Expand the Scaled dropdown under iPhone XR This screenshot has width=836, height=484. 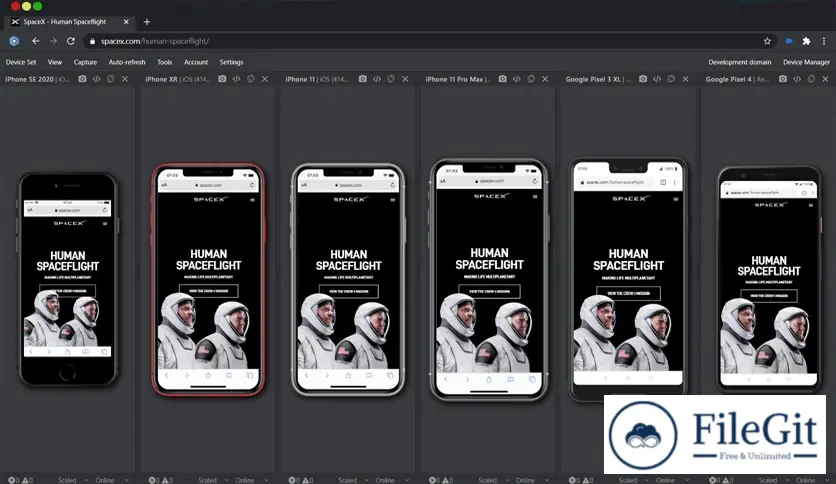point(214,480)
